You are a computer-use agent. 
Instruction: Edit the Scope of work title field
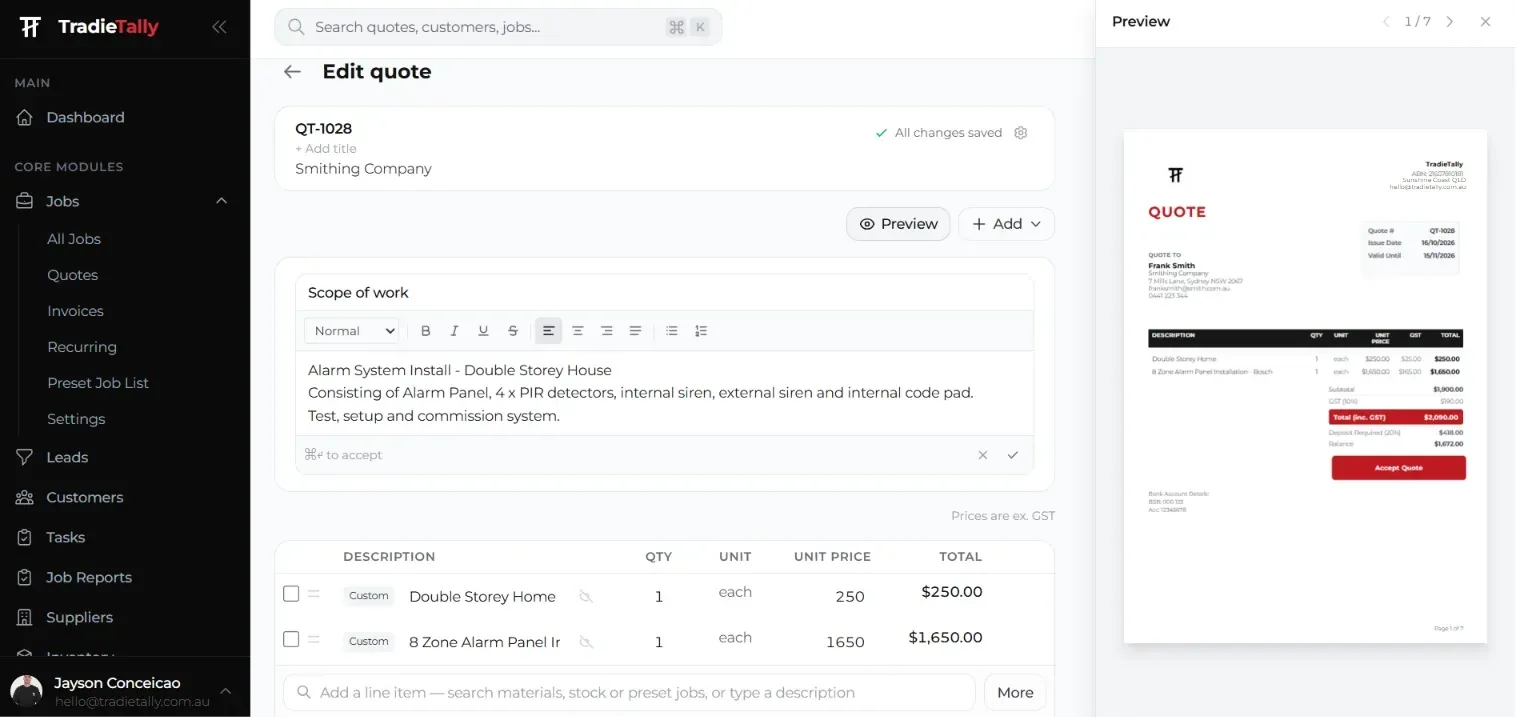click(665, 293)
